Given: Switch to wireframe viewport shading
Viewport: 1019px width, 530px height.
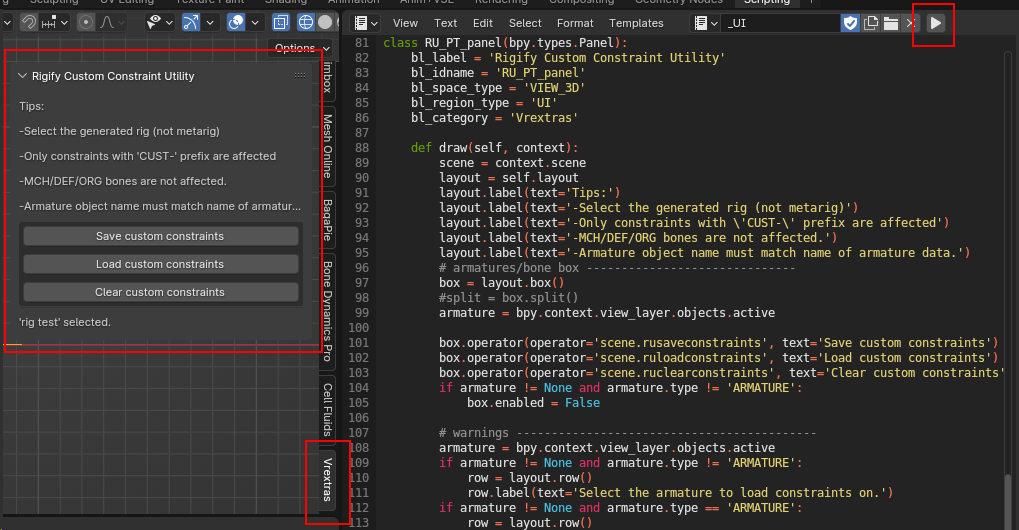Looking at the screenshot, I should (305, 23).
